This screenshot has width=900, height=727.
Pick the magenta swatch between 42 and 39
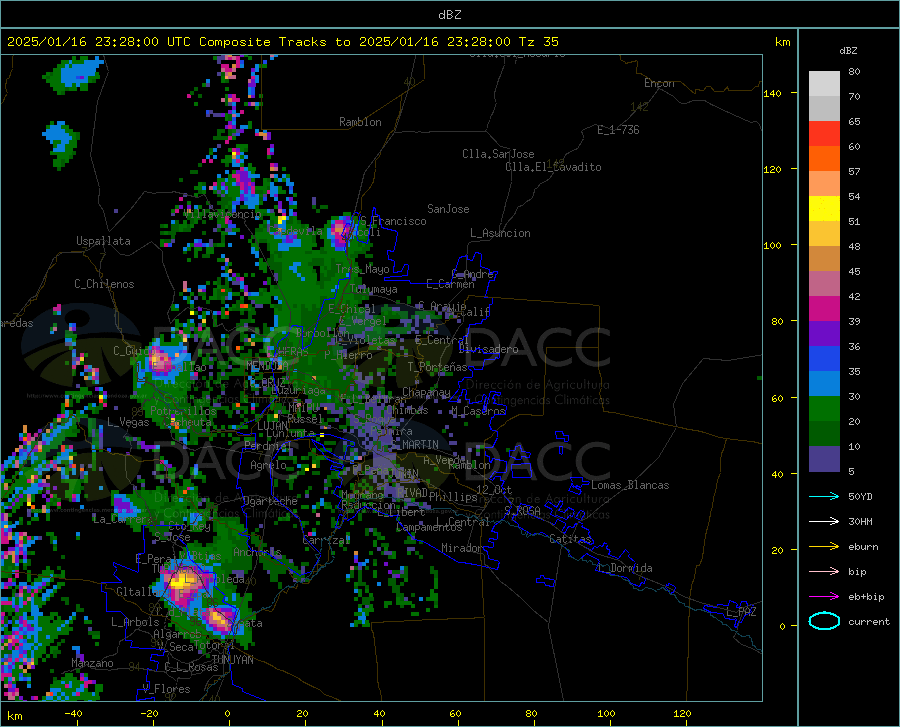coord(824,309)
